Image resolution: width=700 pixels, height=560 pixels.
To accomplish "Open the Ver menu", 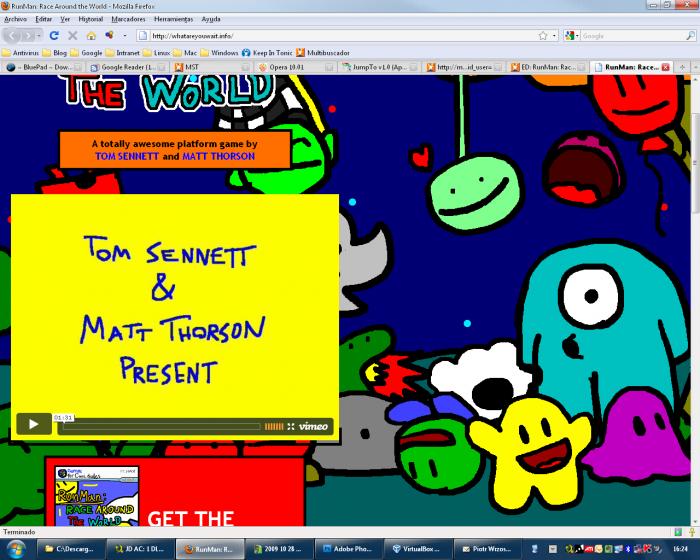I will point(65,19).
